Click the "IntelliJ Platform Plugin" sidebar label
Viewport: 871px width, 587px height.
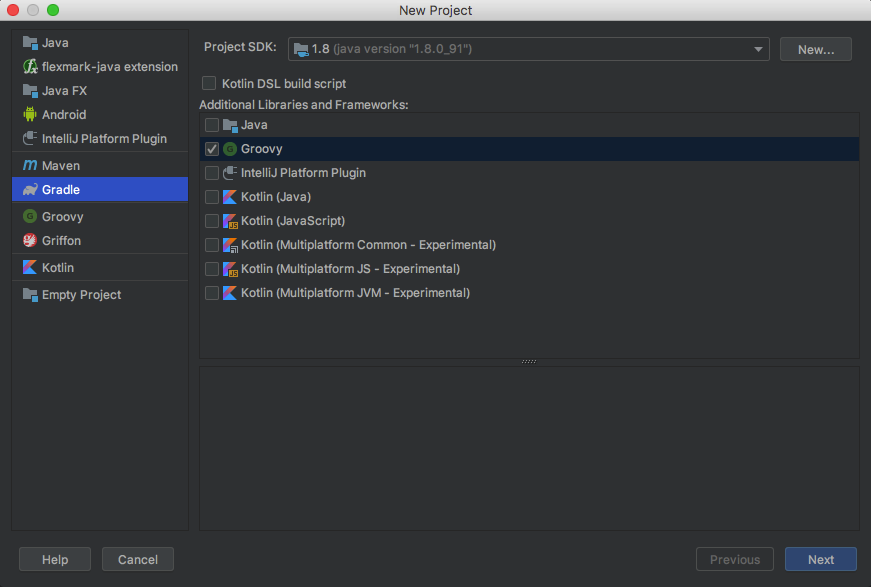pyautogui.click(x=104, y=138)
